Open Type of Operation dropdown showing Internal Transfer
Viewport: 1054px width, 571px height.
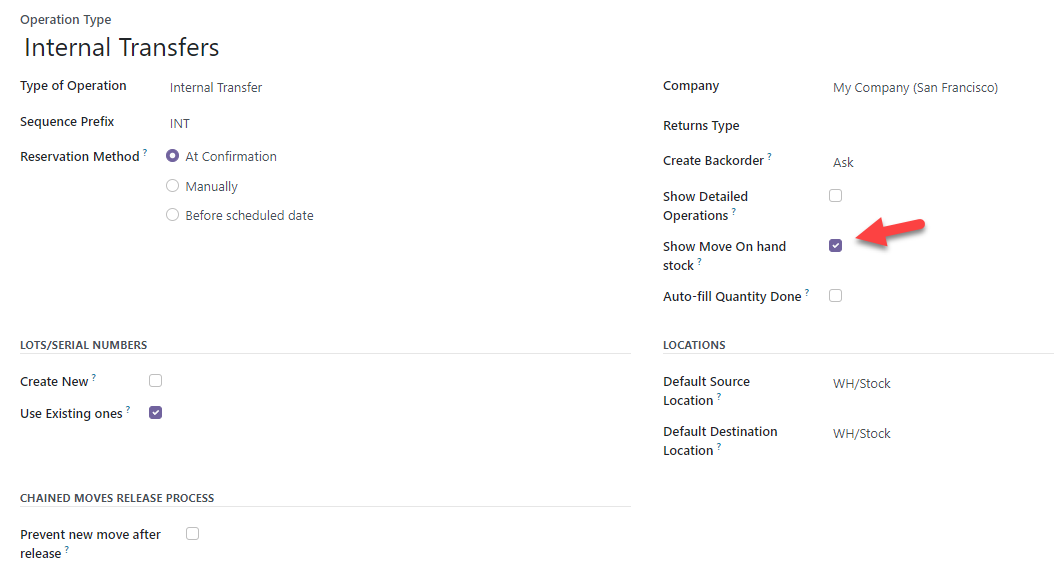pyautogui.click(x=399, y=87)
